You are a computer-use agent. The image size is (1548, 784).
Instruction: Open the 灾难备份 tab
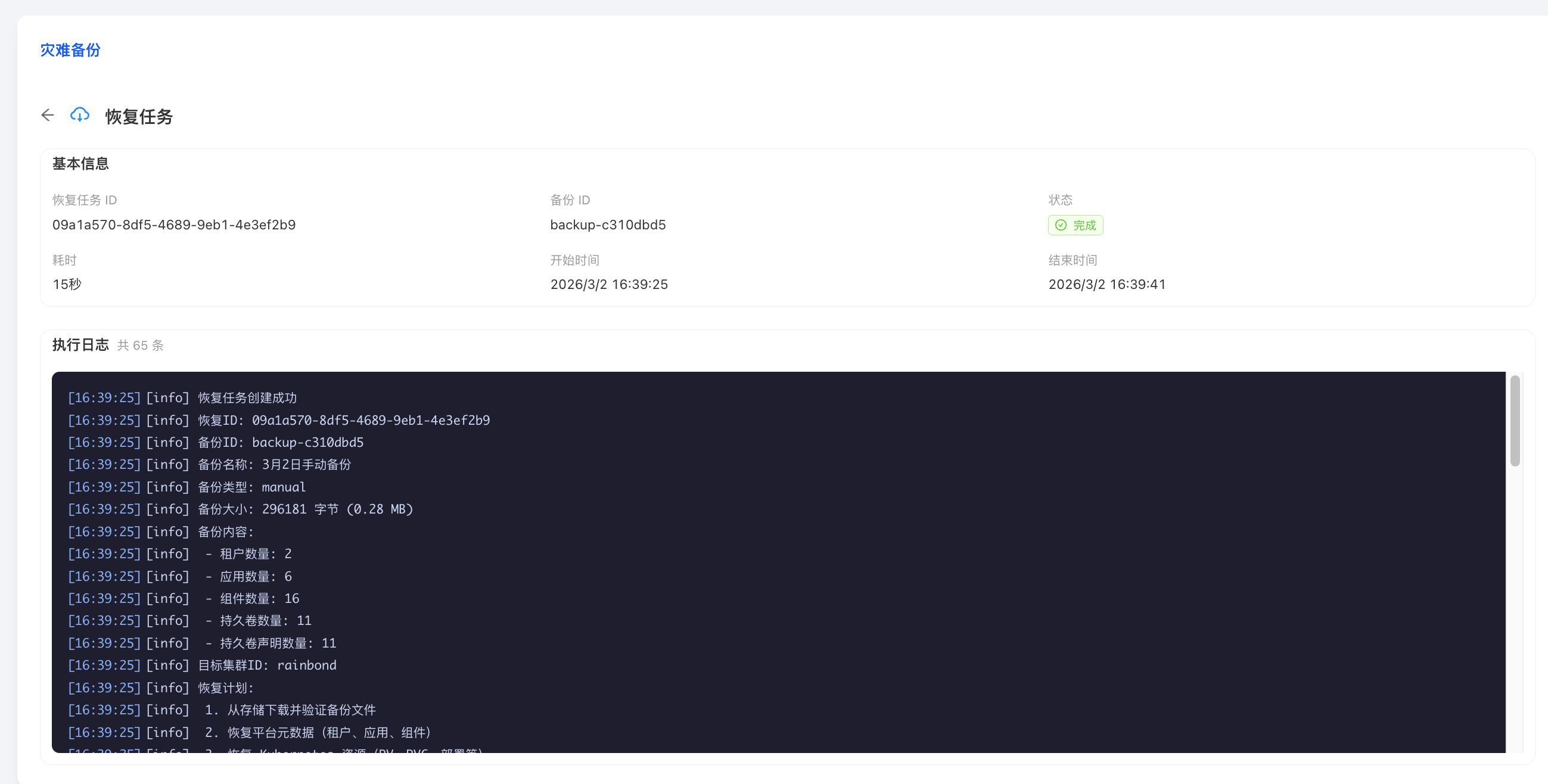[70, 50]
